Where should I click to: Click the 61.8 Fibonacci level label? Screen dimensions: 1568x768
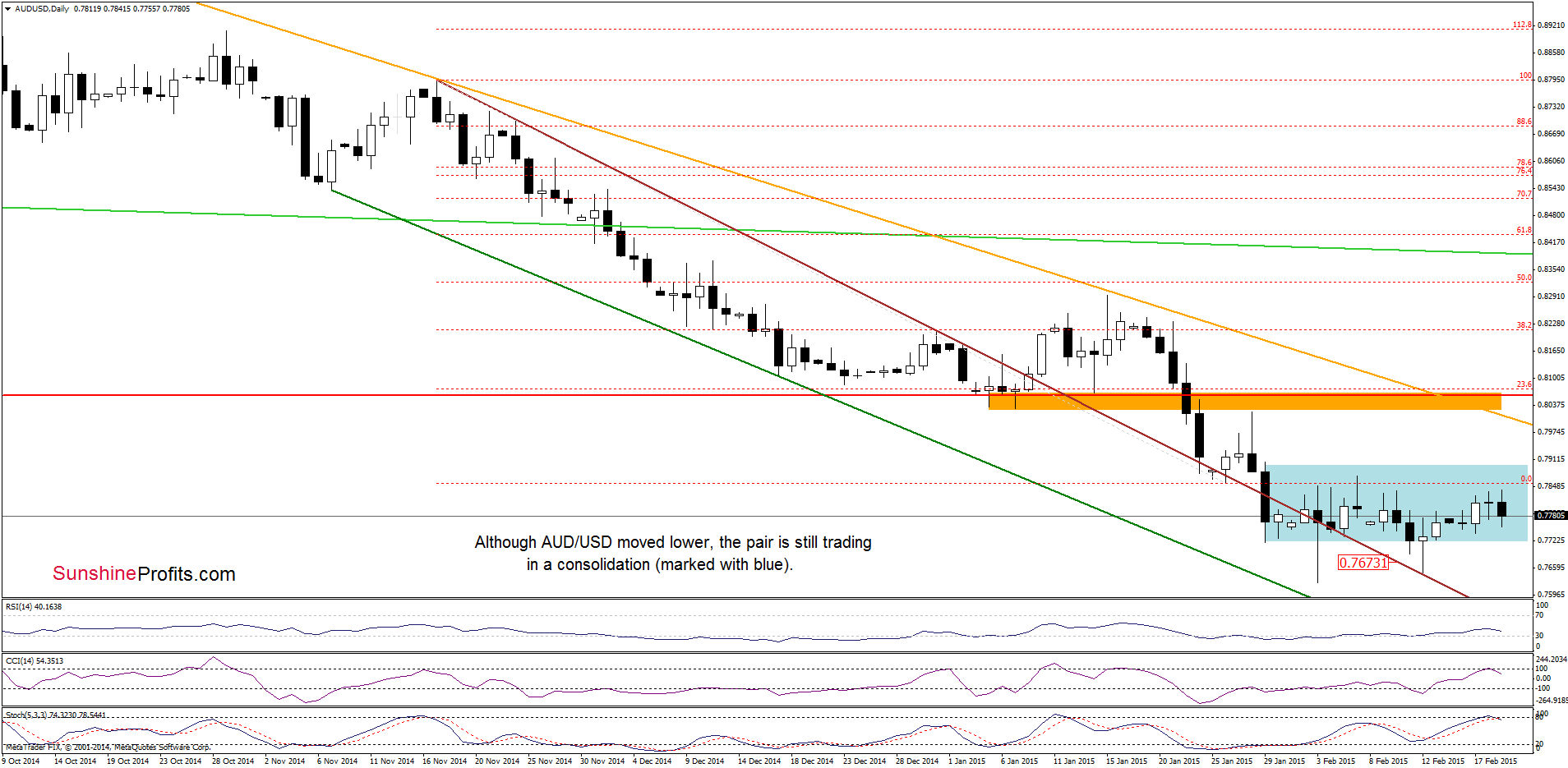1524,230
